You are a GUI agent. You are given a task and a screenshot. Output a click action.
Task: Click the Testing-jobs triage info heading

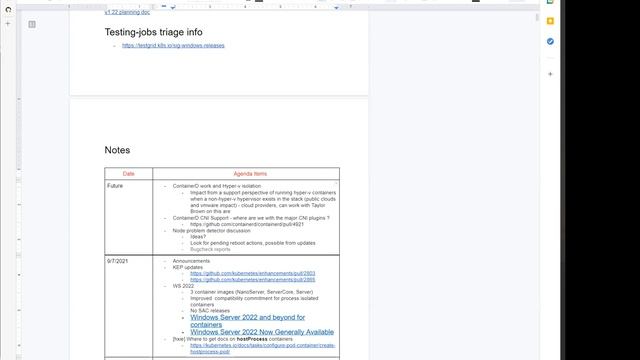[153, 32]
